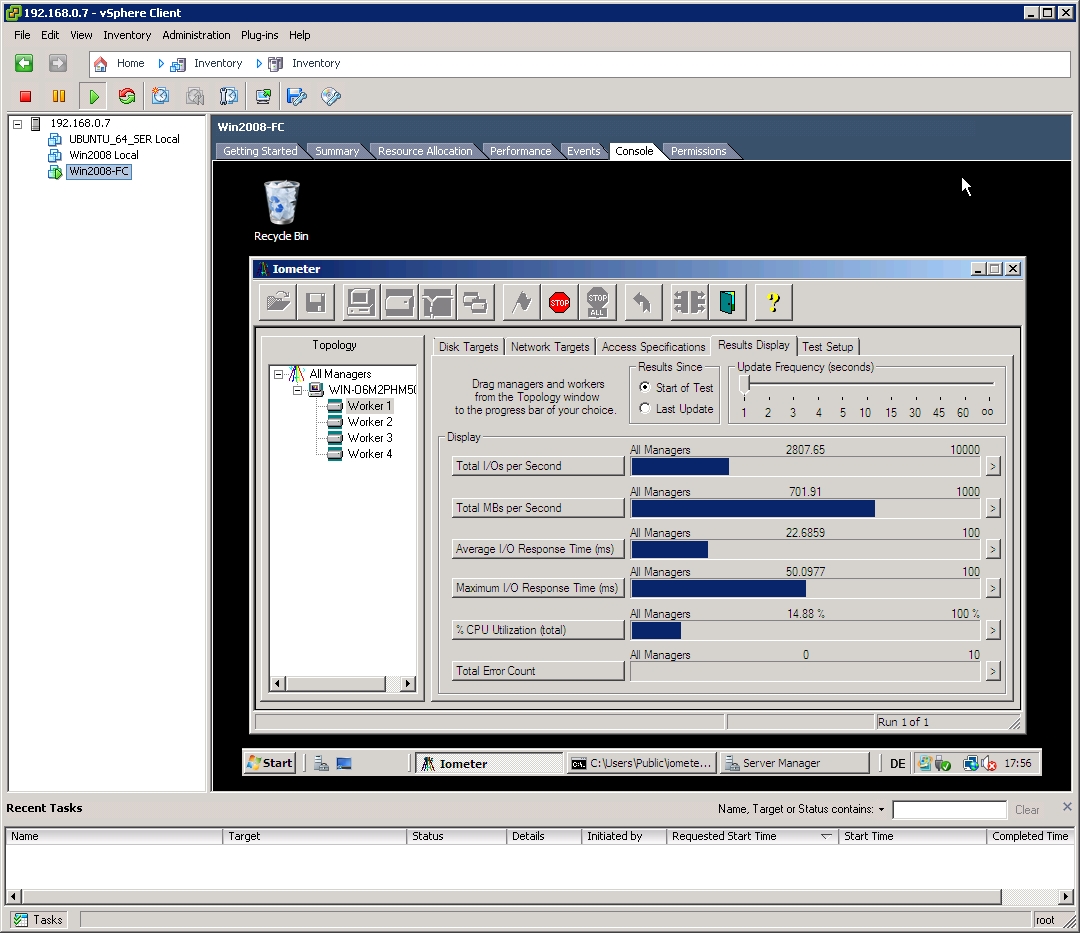Switch to the Performance tab
Image resolution: width=1080 pixels, height=933 pixels.
(520, 151)
